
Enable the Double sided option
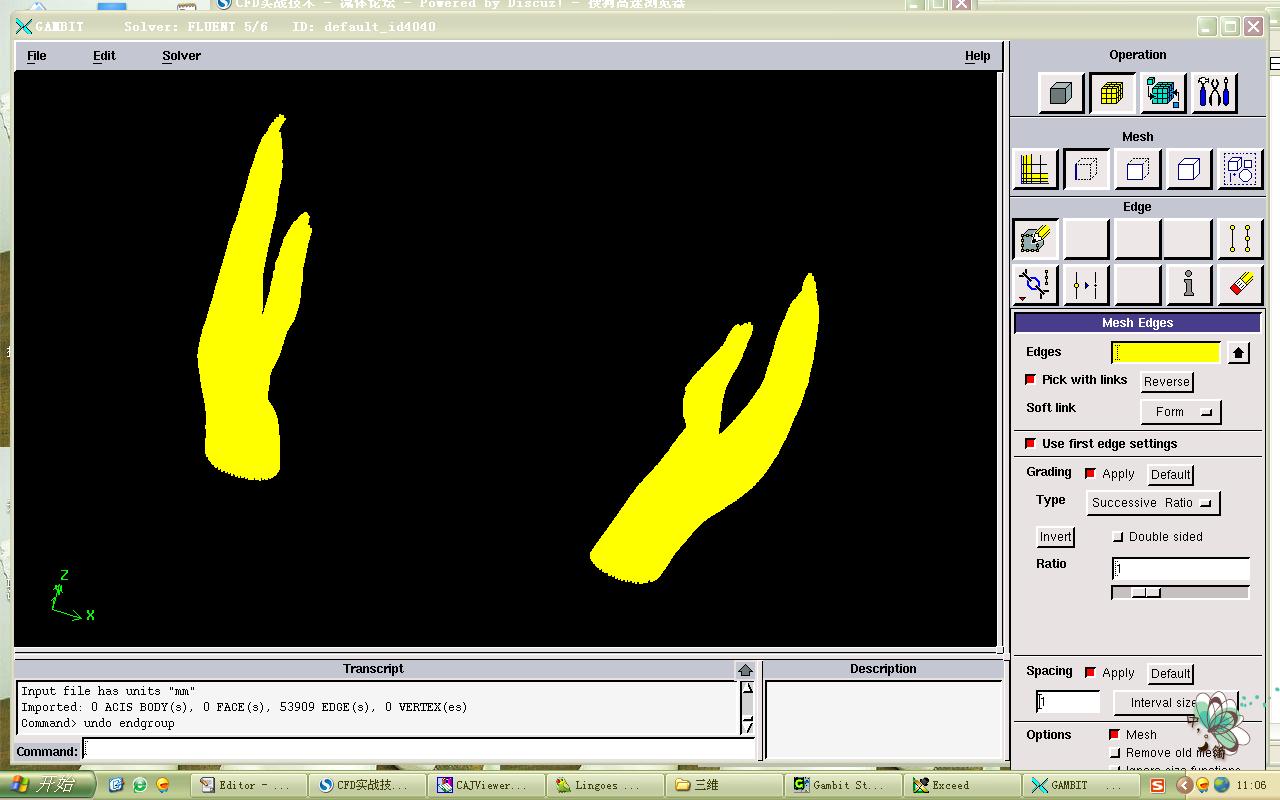point(1118,537)
